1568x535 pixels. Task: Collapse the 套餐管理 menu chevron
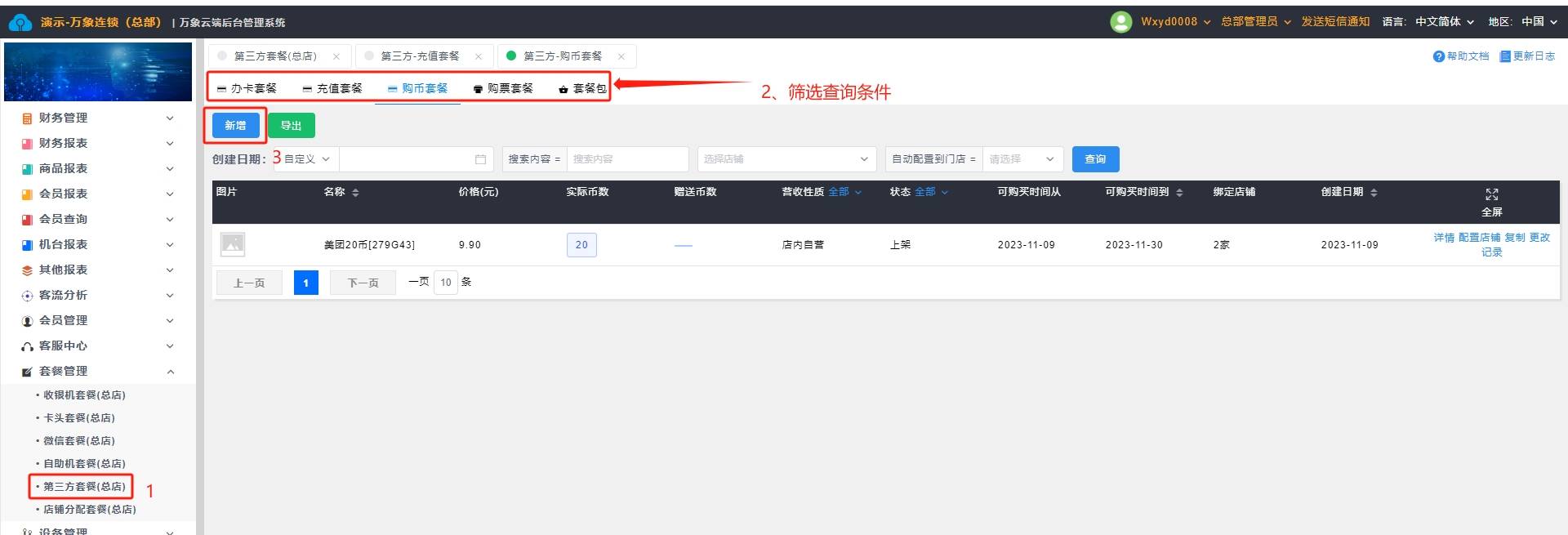pos(170,372)
